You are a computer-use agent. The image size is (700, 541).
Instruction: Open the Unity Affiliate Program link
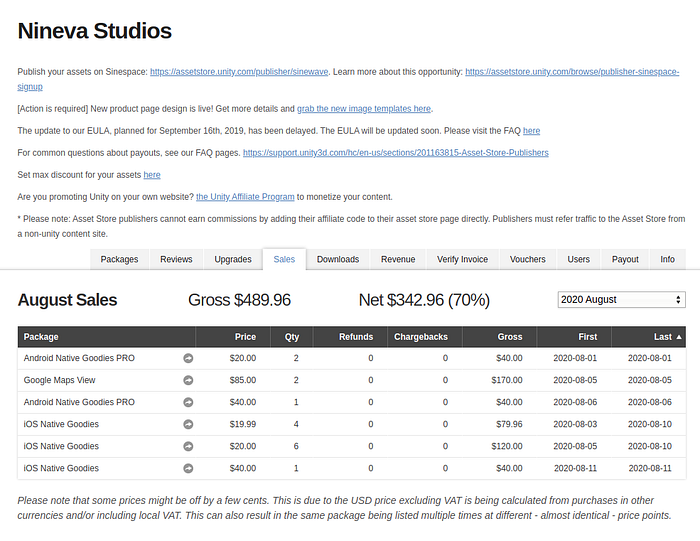click(245, 197)
